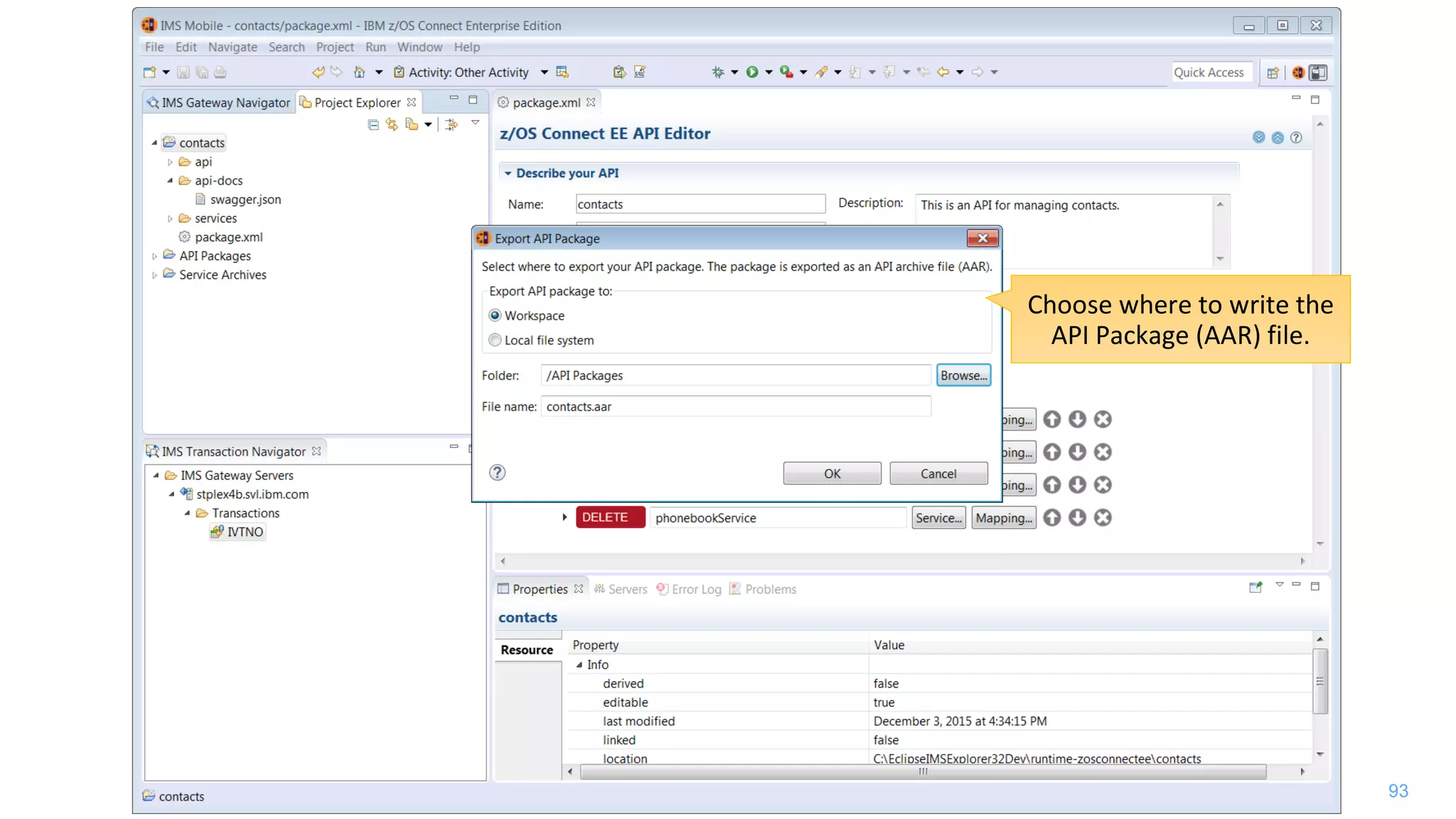Image resolution: width=1456 pixels, height=819 pixels.
Task: Click the Debug toolbar icon
Action: coord(718,72)
